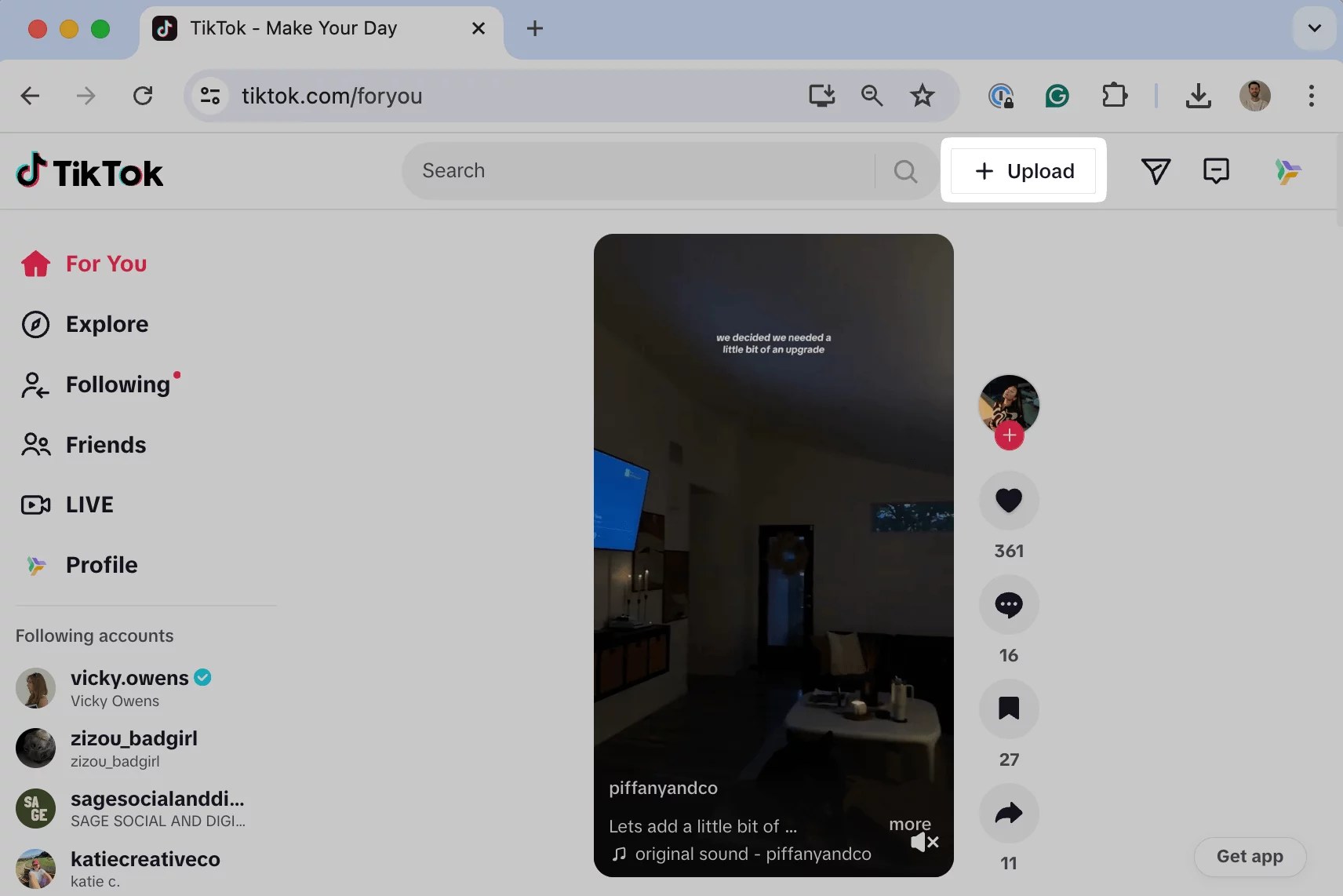Expand the video caption by clicking 'more'
The width and height of the screenshot is (1343, 896).
[910, 824]
